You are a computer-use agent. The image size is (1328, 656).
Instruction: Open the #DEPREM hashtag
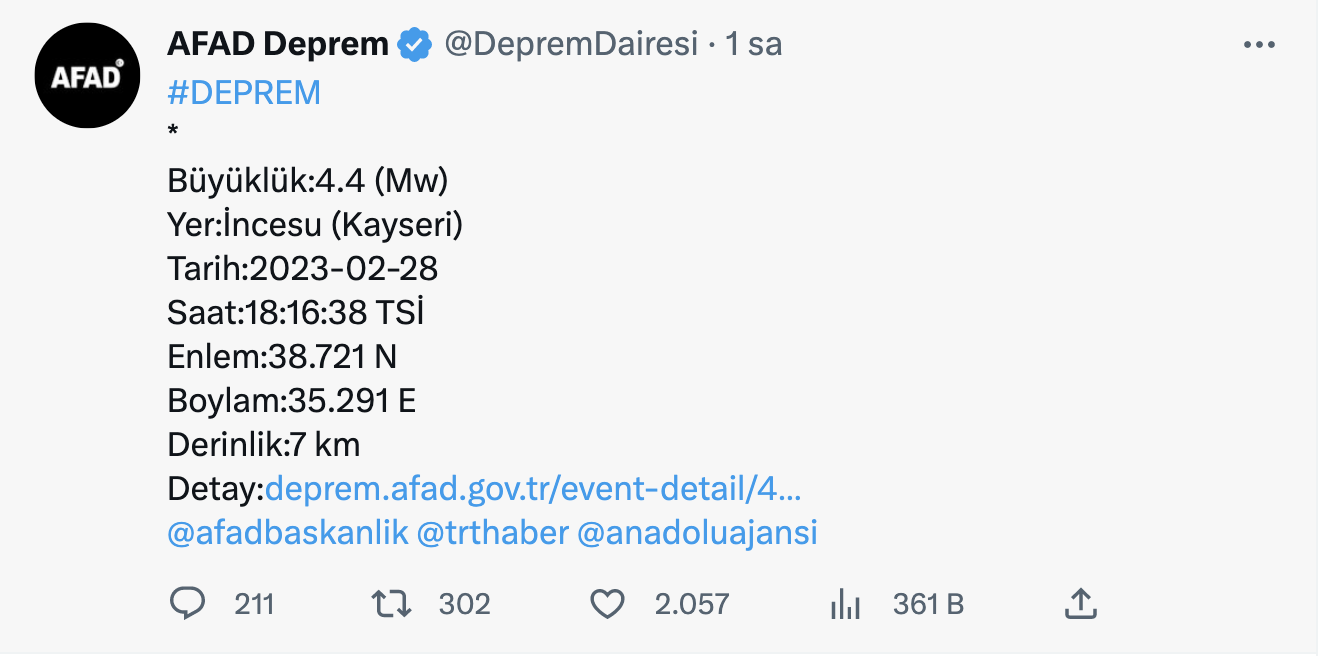coord(243,91)
